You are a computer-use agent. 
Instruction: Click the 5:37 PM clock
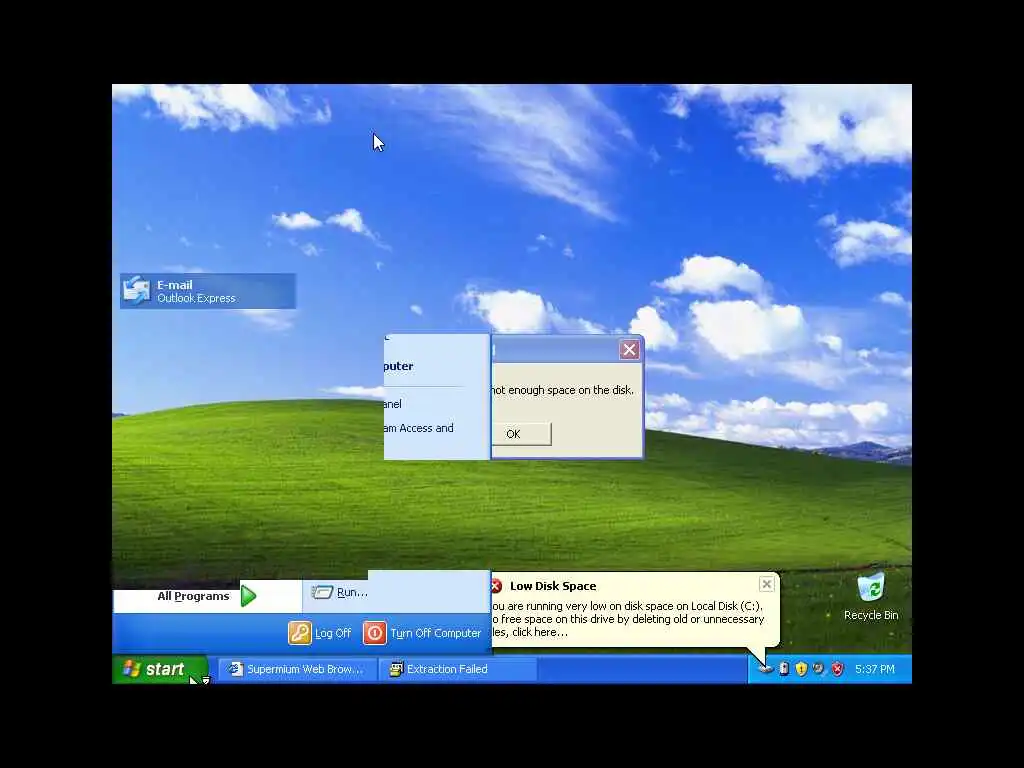874,669
